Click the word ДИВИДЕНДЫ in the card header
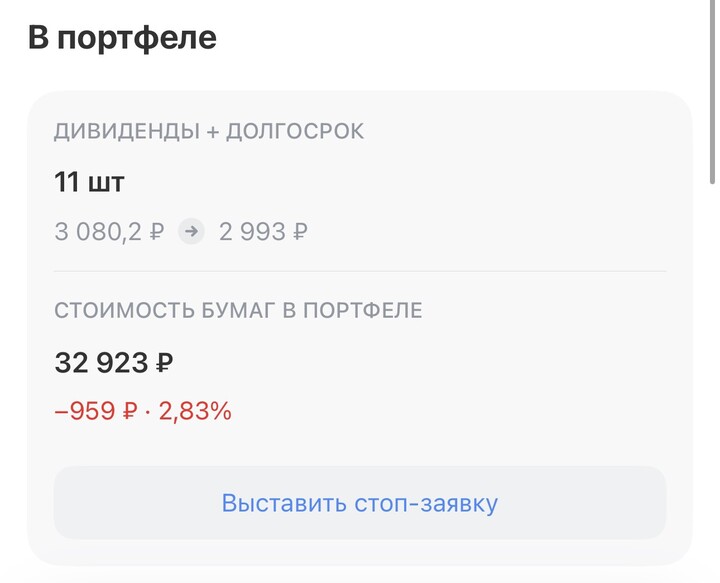The height and width of the screenshot is (583, 720). coord(126,131)
